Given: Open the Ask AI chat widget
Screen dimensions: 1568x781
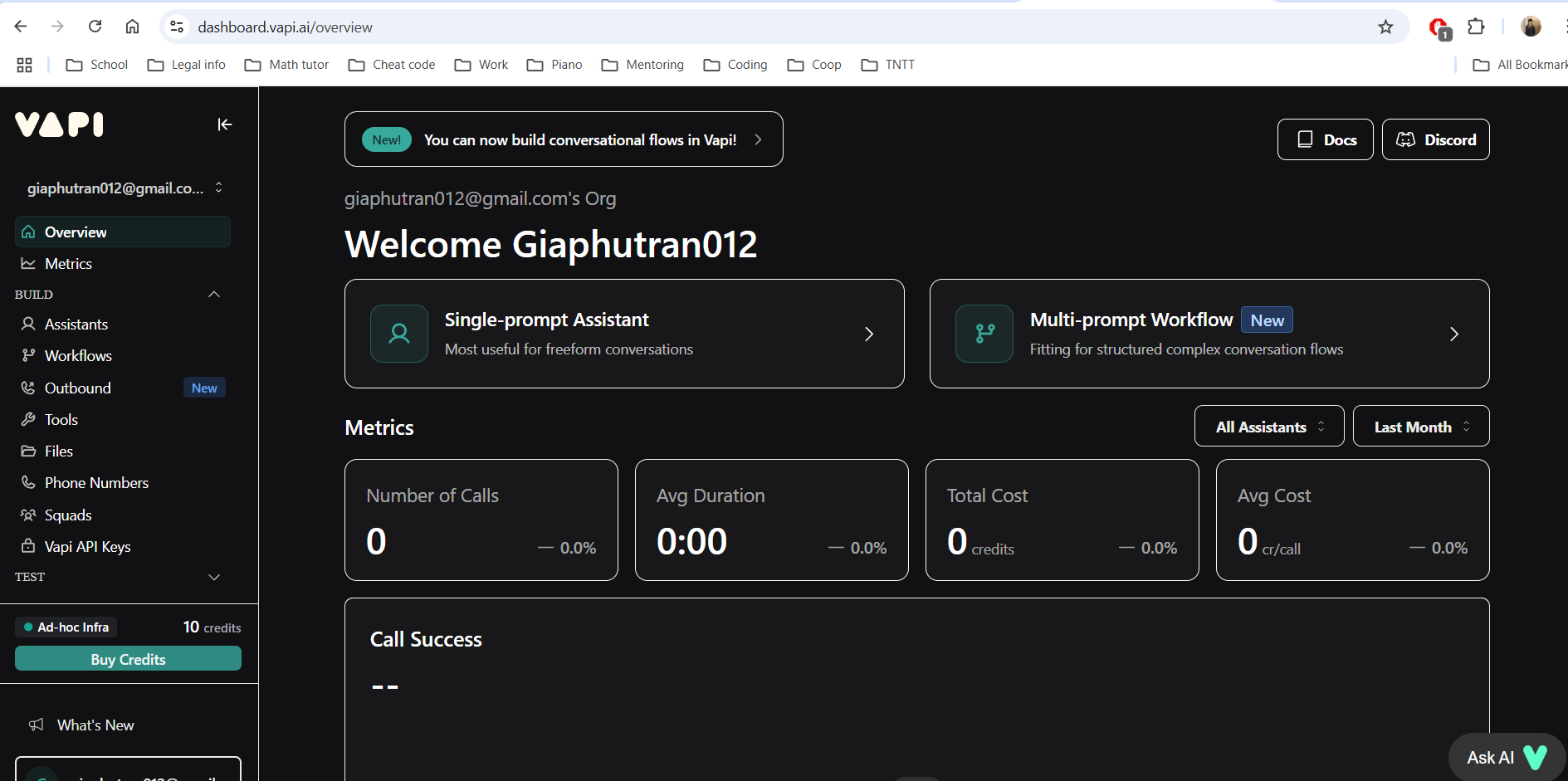Looking at the screenshot, I should click(1507, 757).
